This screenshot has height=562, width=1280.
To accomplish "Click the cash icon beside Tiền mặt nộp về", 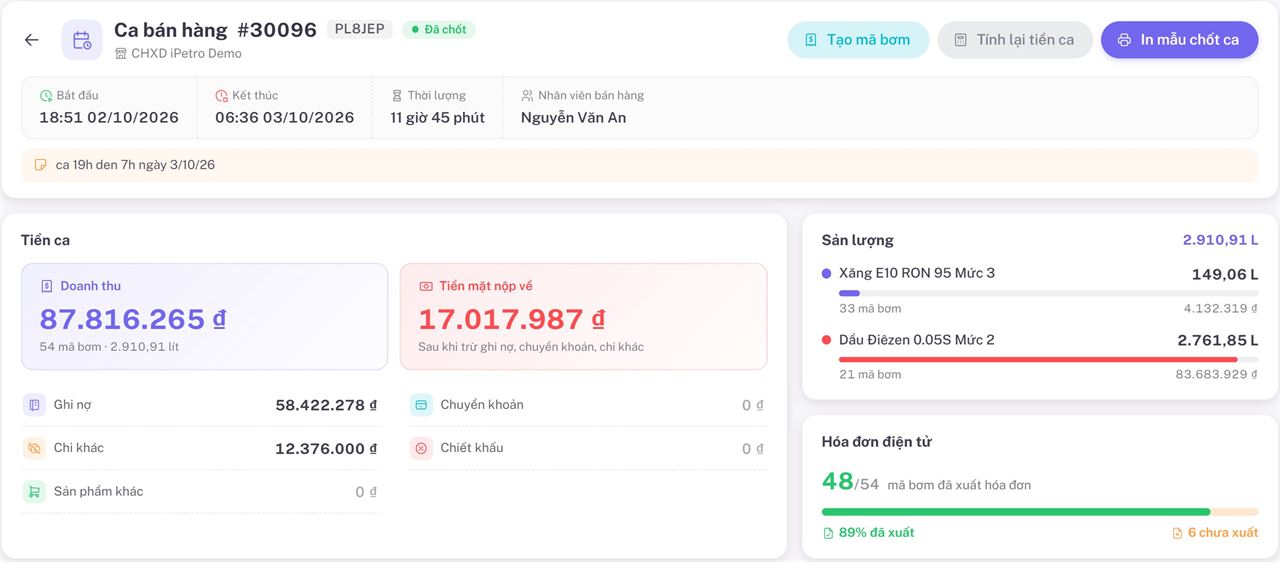I will coord(426,286).
